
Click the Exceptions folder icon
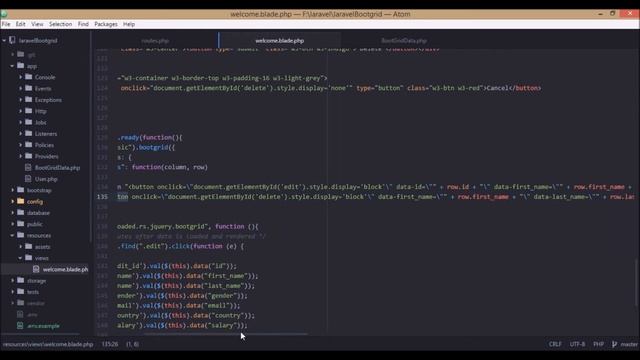[x=29, y=100]
